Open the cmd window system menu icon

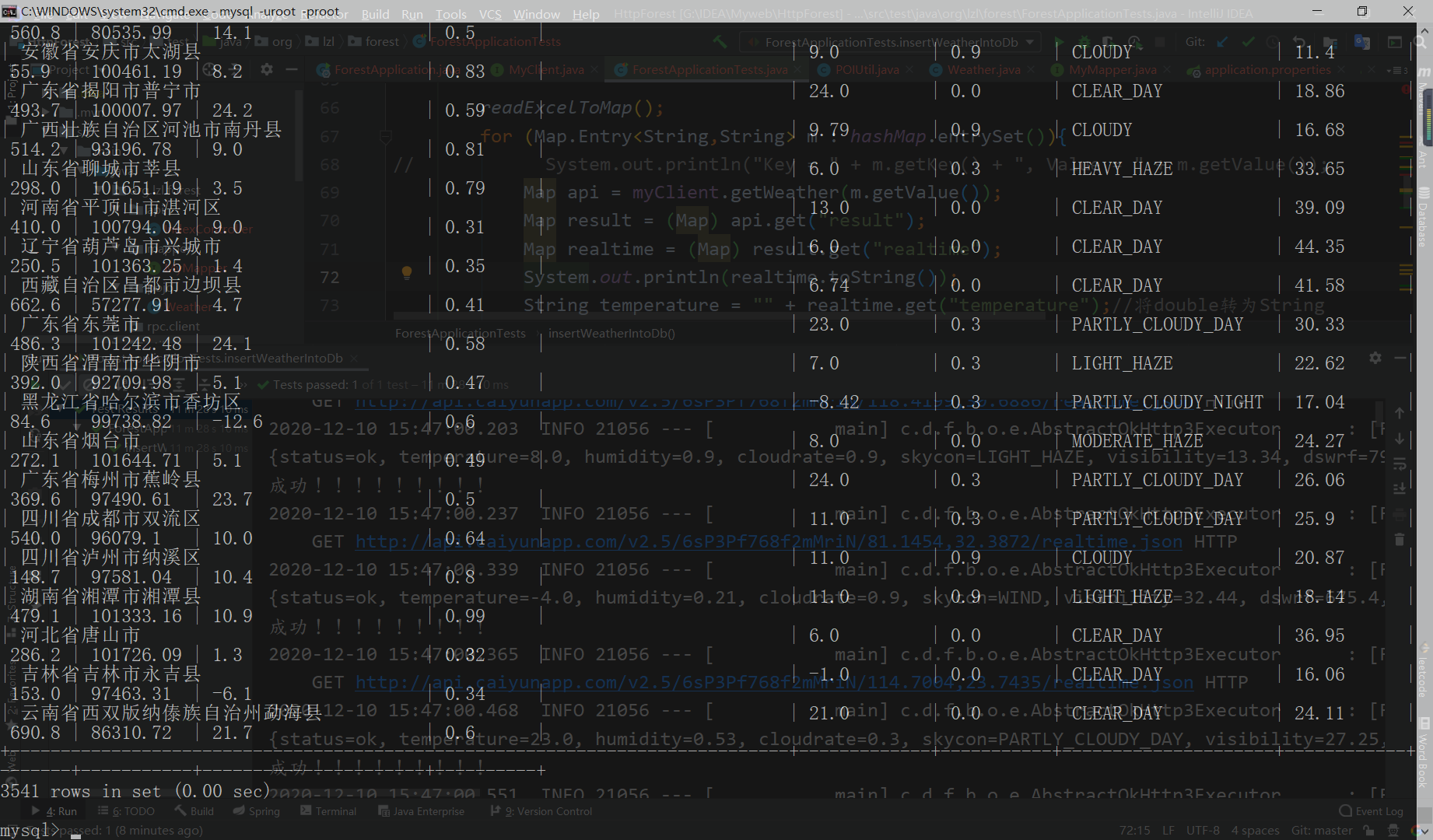[x=9, y=11]
